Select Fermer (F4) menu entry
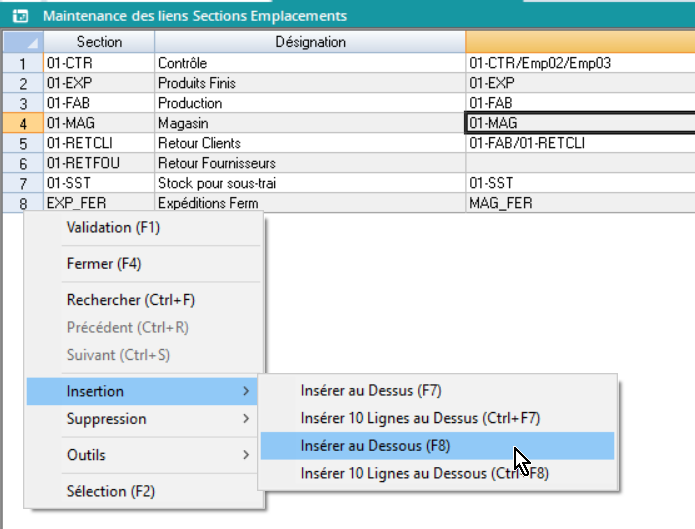This screenshot has height=529, width=695. [104, 264]
